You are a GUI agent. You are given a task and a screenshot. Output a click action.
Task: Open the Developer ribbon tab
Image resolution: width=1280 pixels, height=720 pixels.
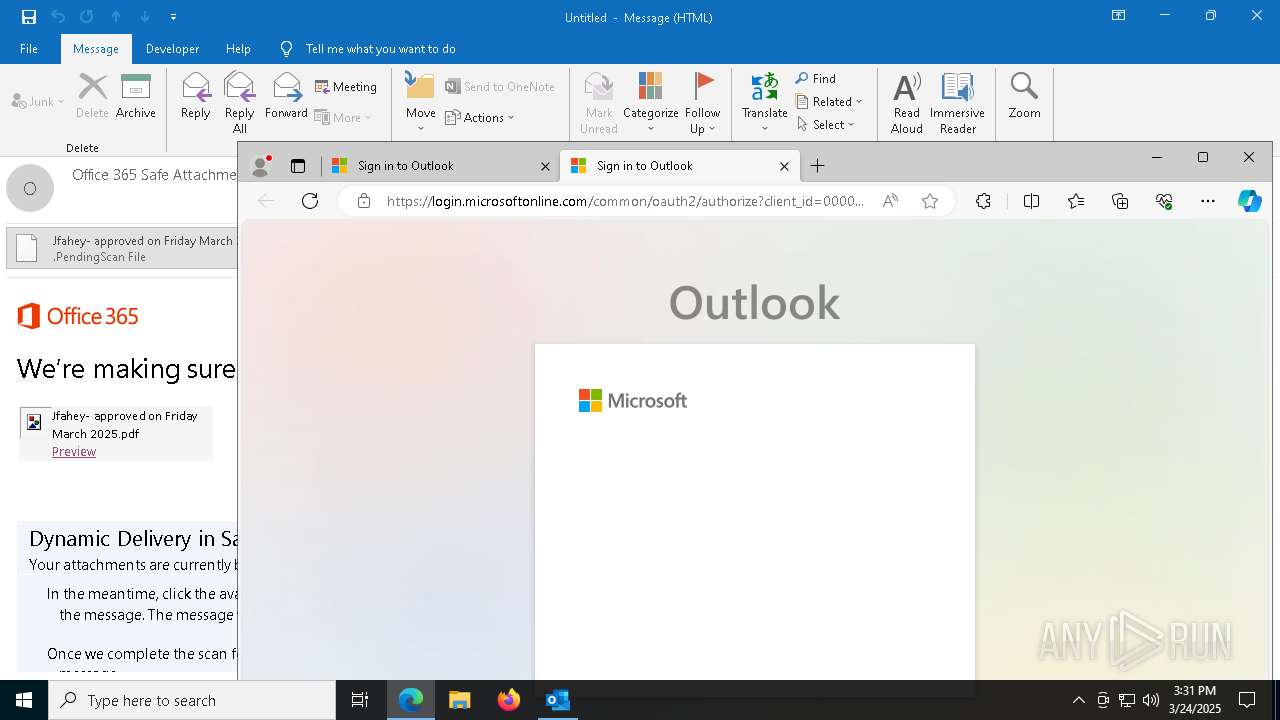coord(172,49)
